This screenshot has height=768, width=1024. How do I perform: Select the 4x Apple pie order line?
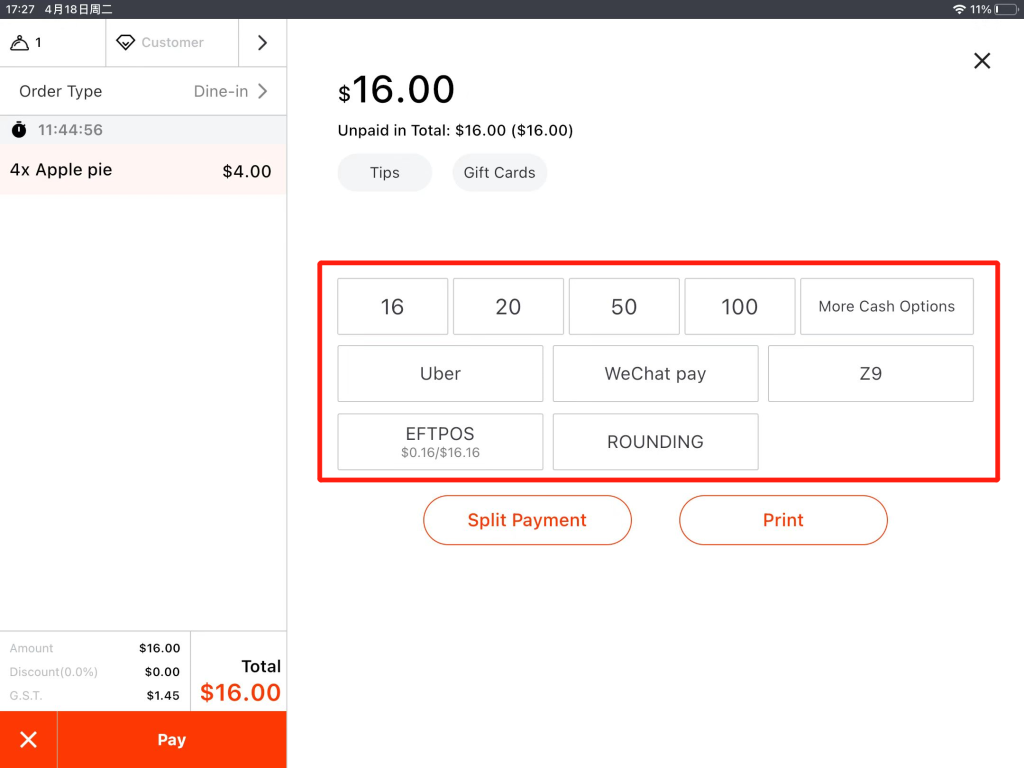click(142, 171)
